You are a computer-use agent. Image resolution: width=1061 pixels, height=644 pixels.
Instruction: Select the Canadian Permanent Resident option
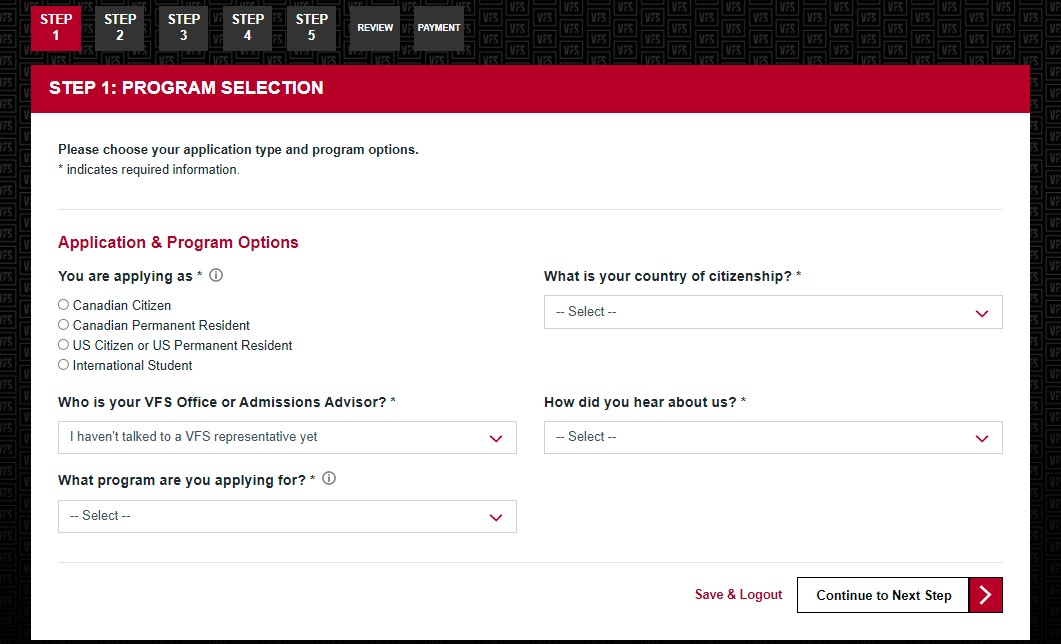pos(64,325)
